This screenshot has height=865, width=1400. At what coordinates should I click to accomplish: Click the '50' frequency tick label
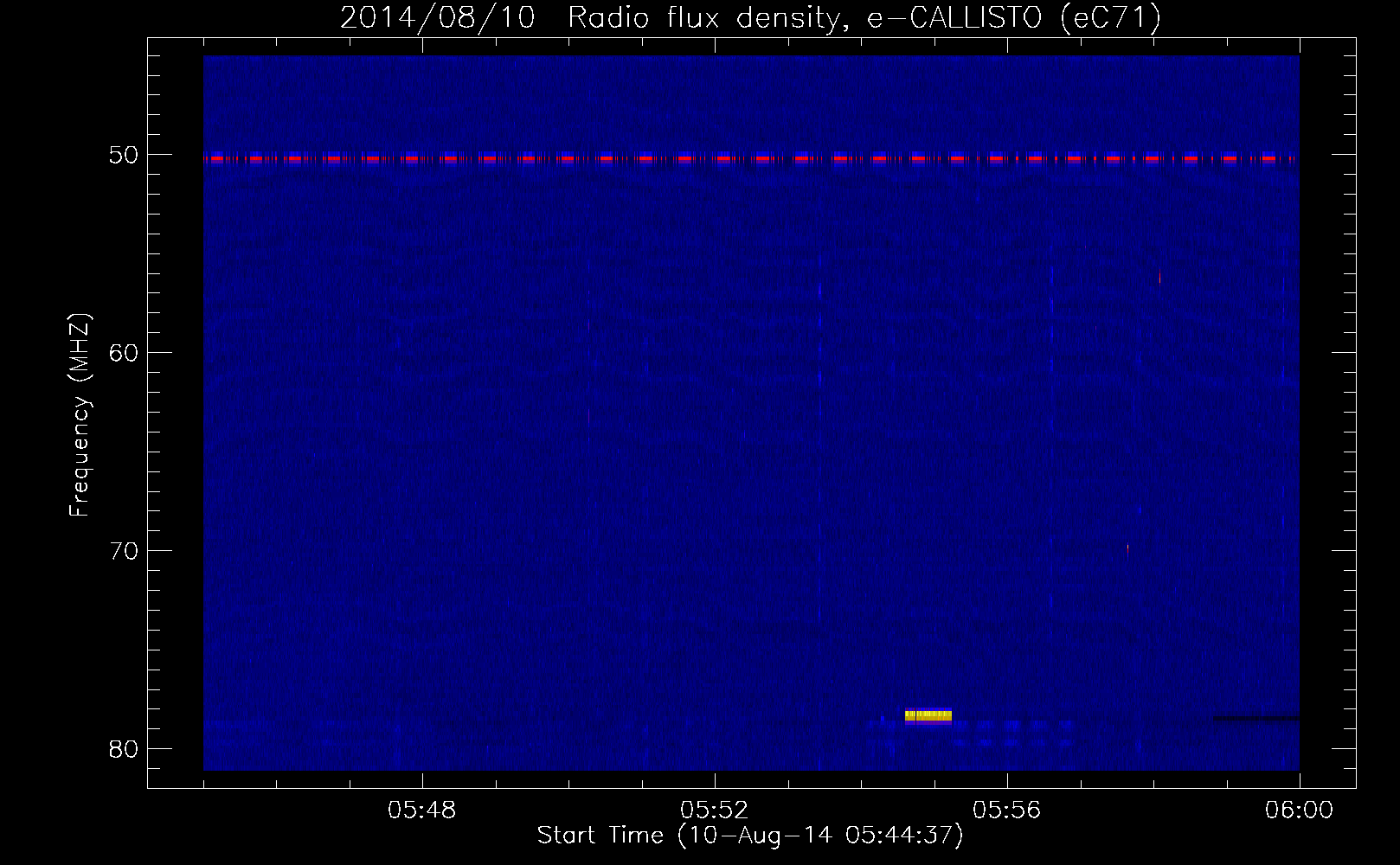click(124, 156)
